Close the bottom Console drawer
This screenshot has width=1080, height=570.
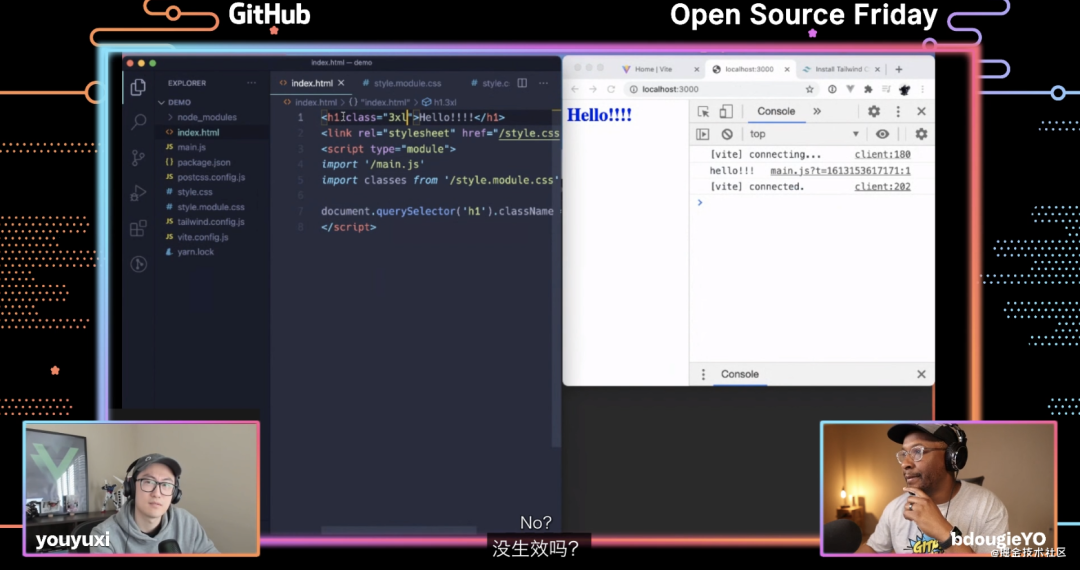pyautogui.click(x=922, y=374)
